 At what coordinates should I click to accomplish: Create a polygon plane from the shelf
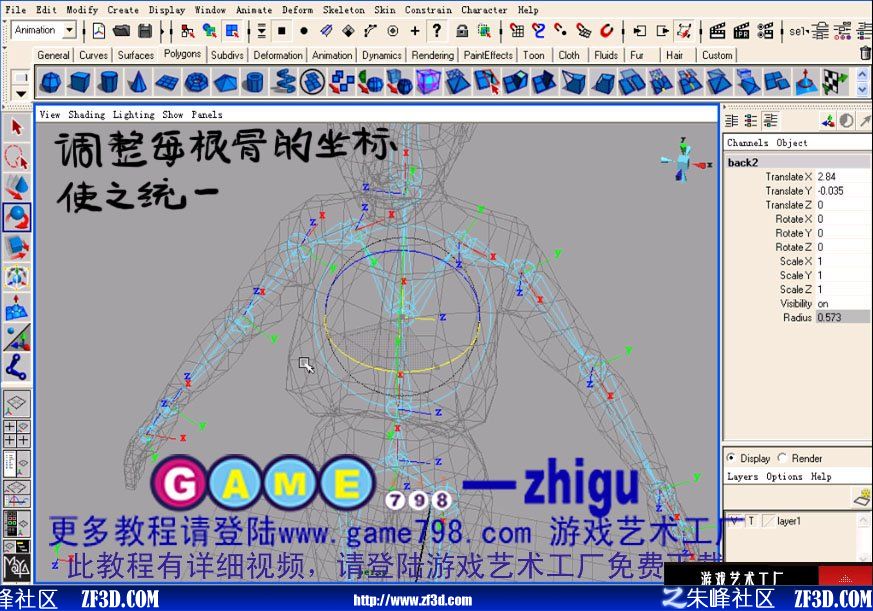coord(167,82)
